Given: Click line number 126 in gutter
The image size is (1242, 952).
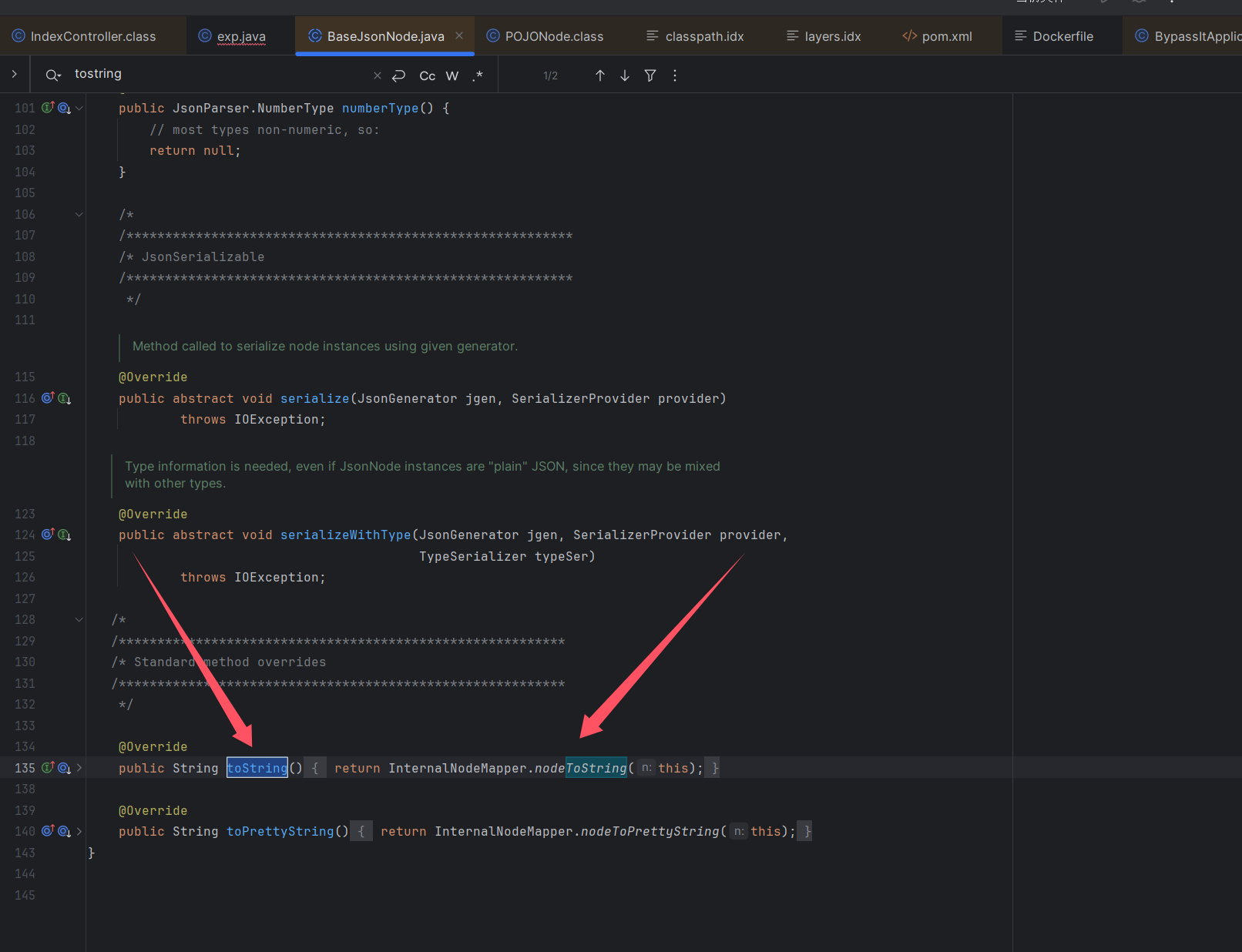Looking at the screenshot, I should click(x=25, y=577).
